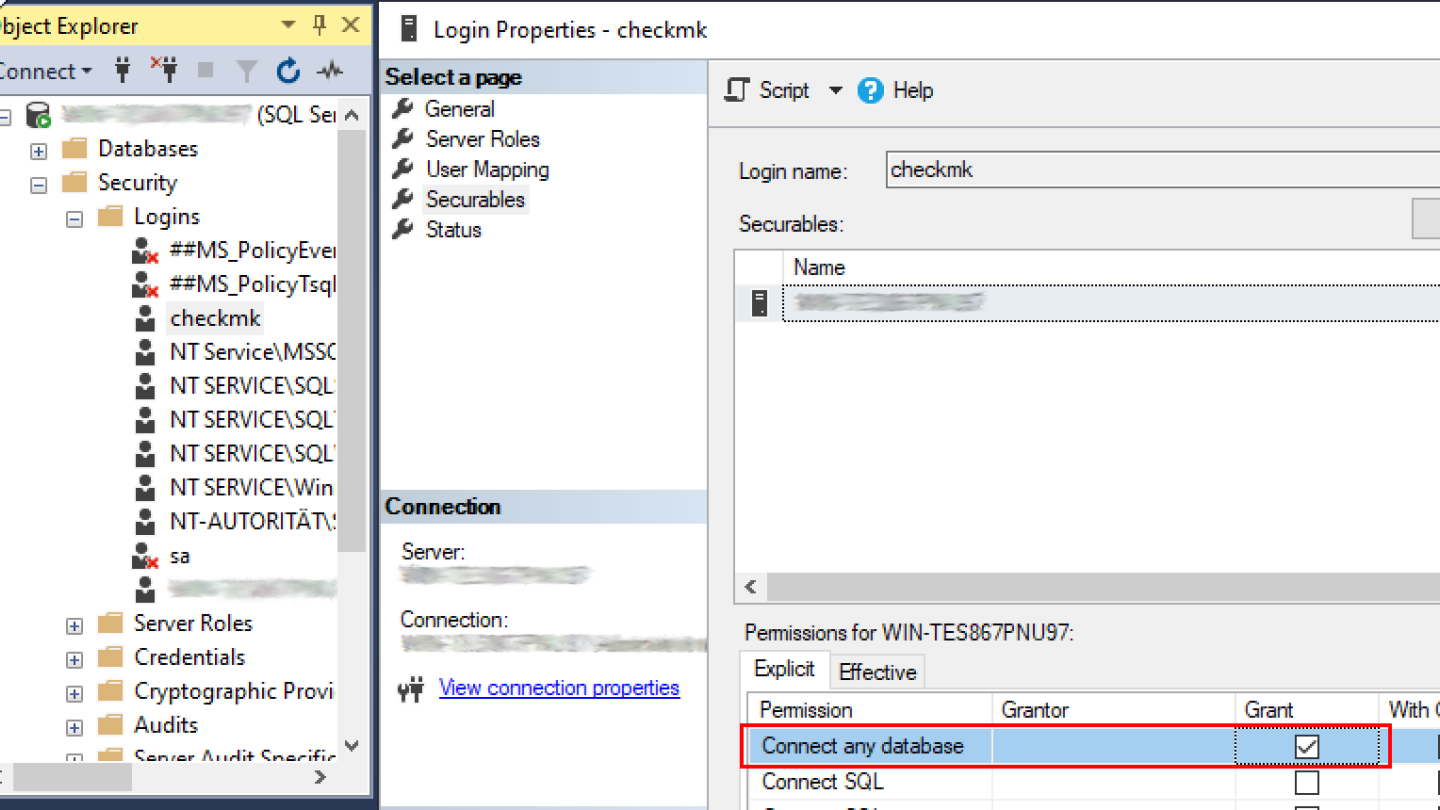Expand the Cryptographic Providers node
This screenshot has height=810, width=1440.
[x=75, y=694]
